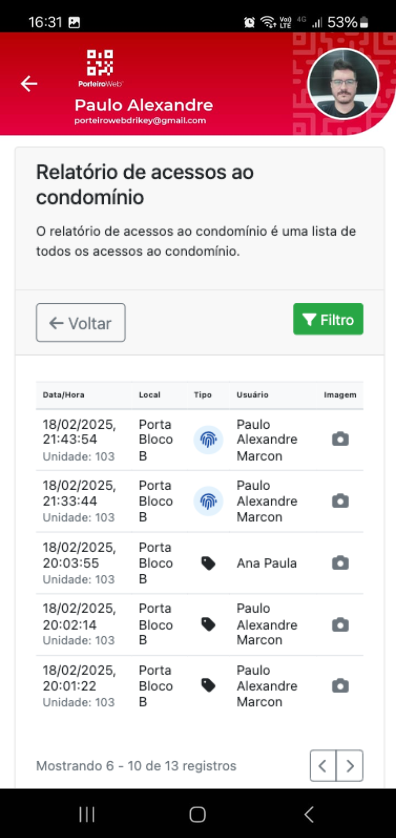396x838 pixels.
Task: Open the PorteiroWeb QR logo
Action: click(x=100, y=68)
